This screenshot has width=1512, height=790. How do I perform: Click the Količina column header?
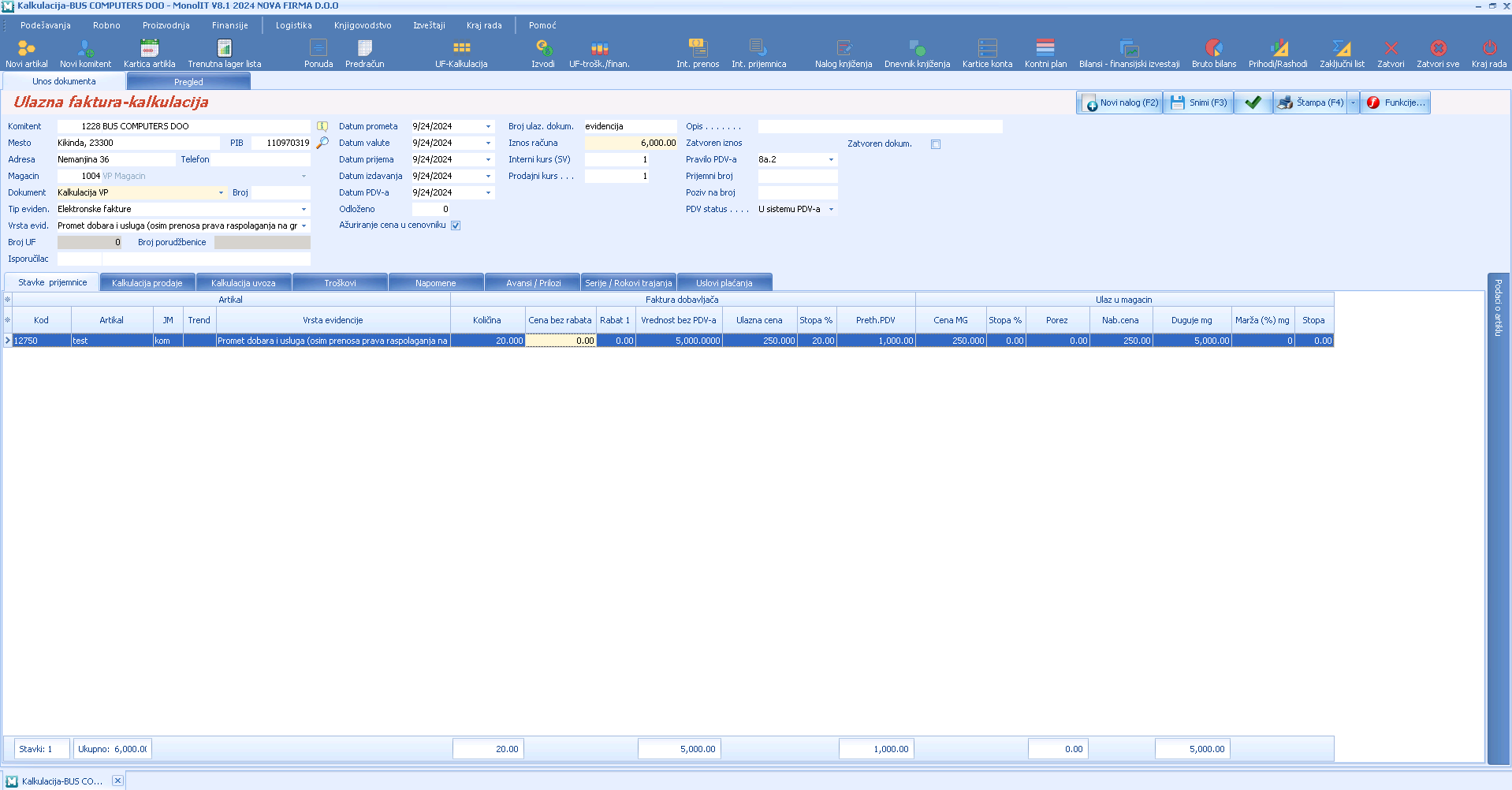click(x=487, y=320)
